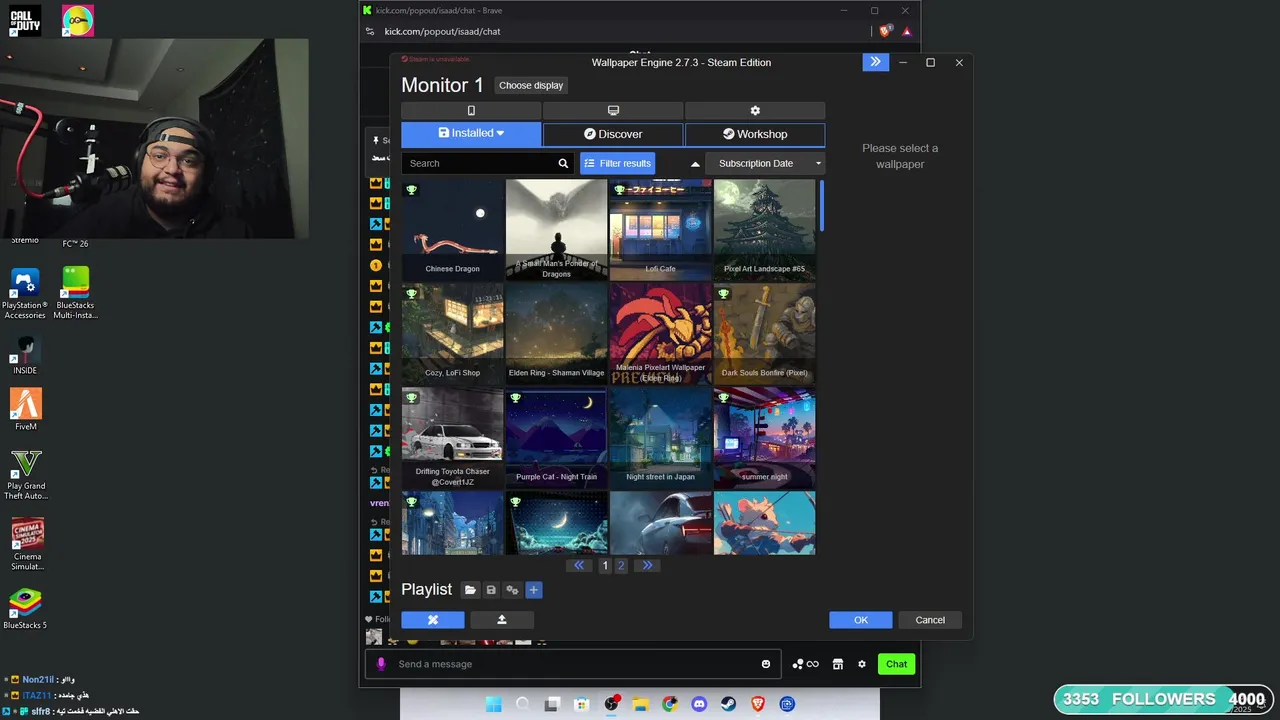Open OBS Studio from the taskbar
The image size is (1280, 720).
611,704
